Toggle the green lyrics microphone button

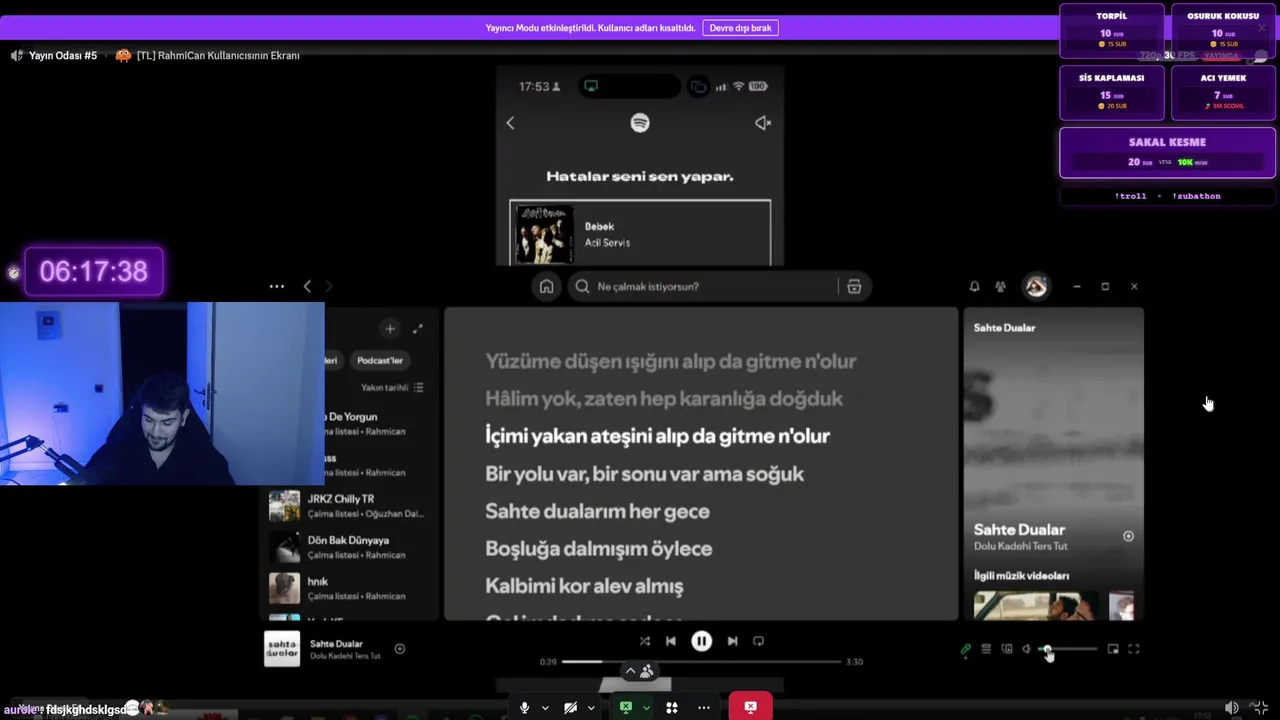click(965, 649)
